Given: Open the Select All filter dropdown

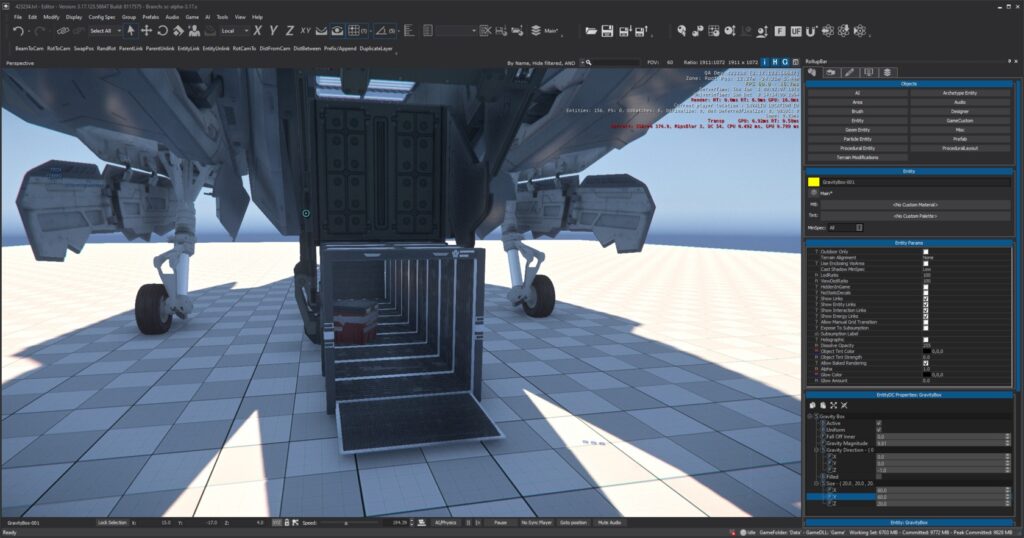Looking at the screenshot, I should click(108, 31).
